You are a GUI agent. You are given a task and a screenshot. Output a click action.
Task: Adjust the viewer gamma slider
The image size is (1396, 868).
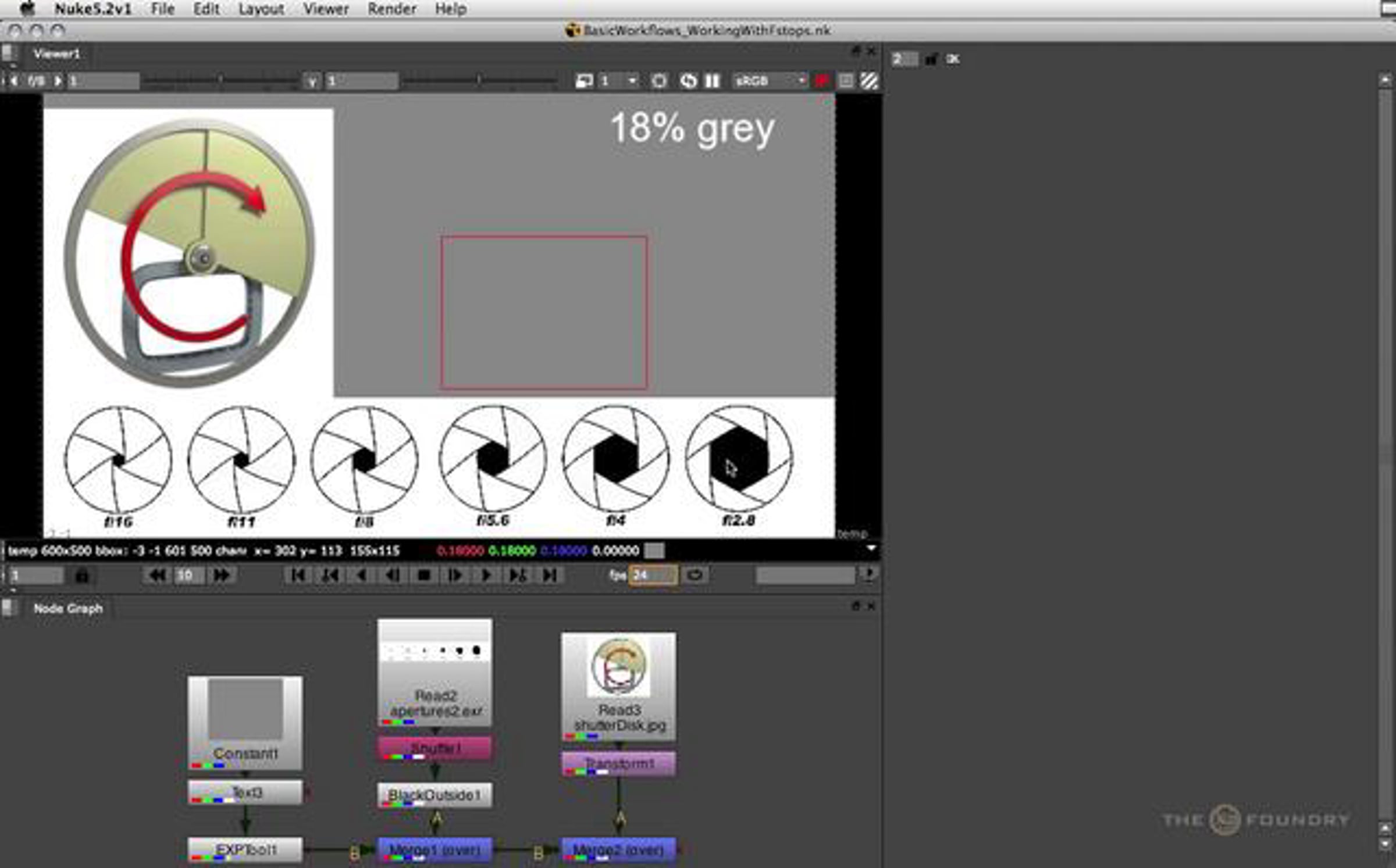479,80
